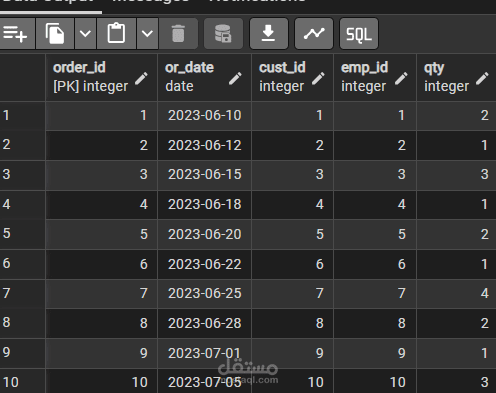Click date cell 2023-07-01
The width and height of the screenshot is (496, 393).
(x=204, y=353)
